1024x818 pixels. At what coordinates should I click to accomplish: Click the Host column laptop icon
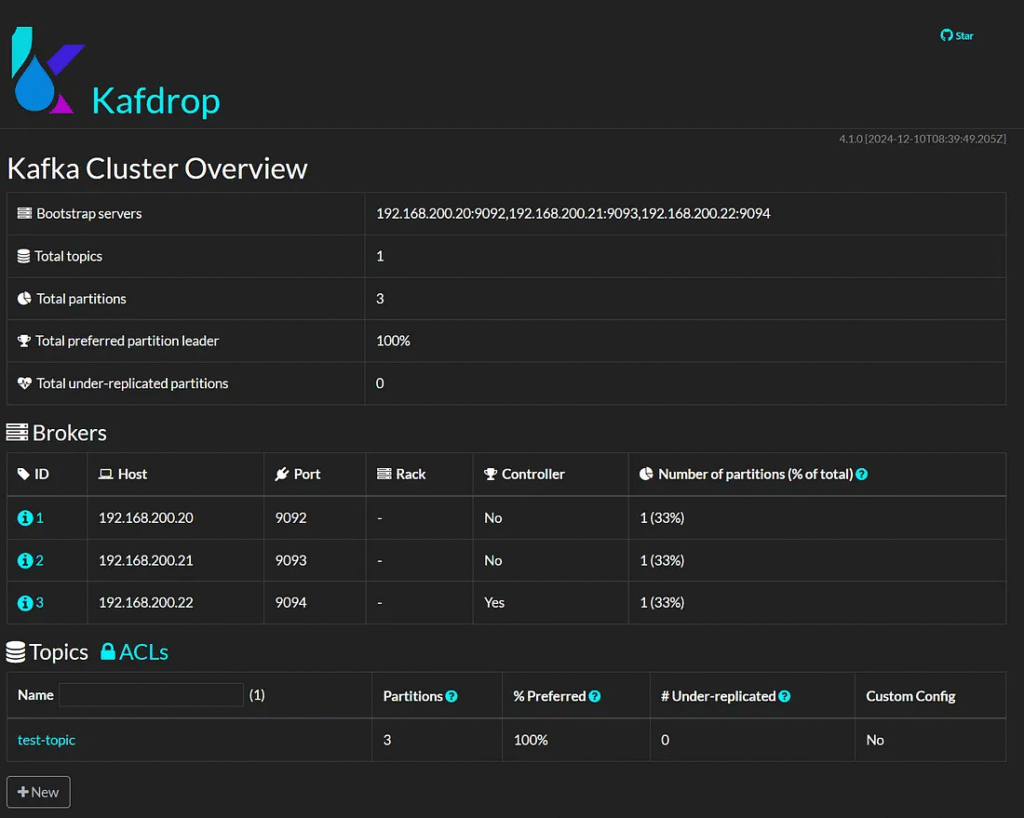(x=105, y=474)
